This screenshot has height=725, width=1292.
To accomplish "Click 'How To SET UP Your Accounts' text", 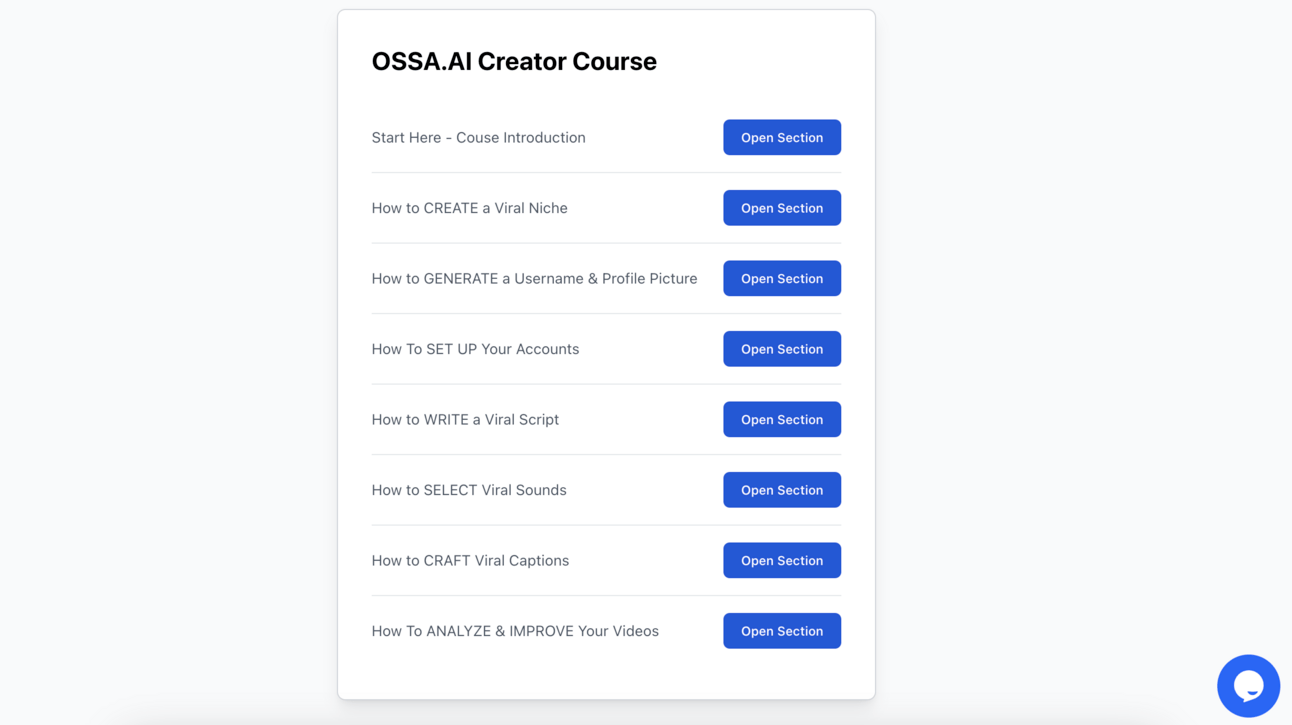I will 476,349.
